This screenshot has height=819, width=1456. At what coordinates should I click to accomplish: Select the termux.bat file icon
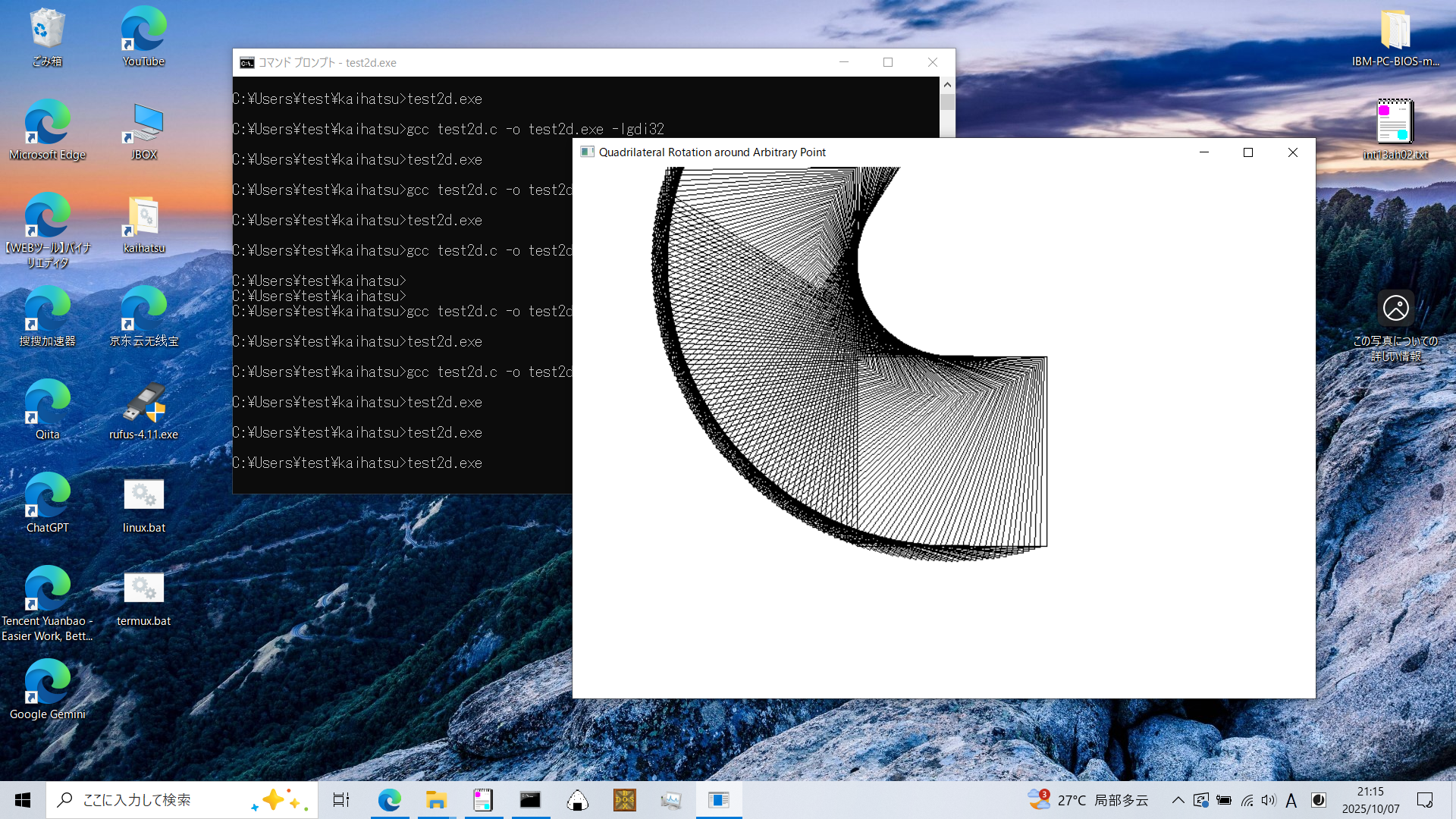(143, 596)
